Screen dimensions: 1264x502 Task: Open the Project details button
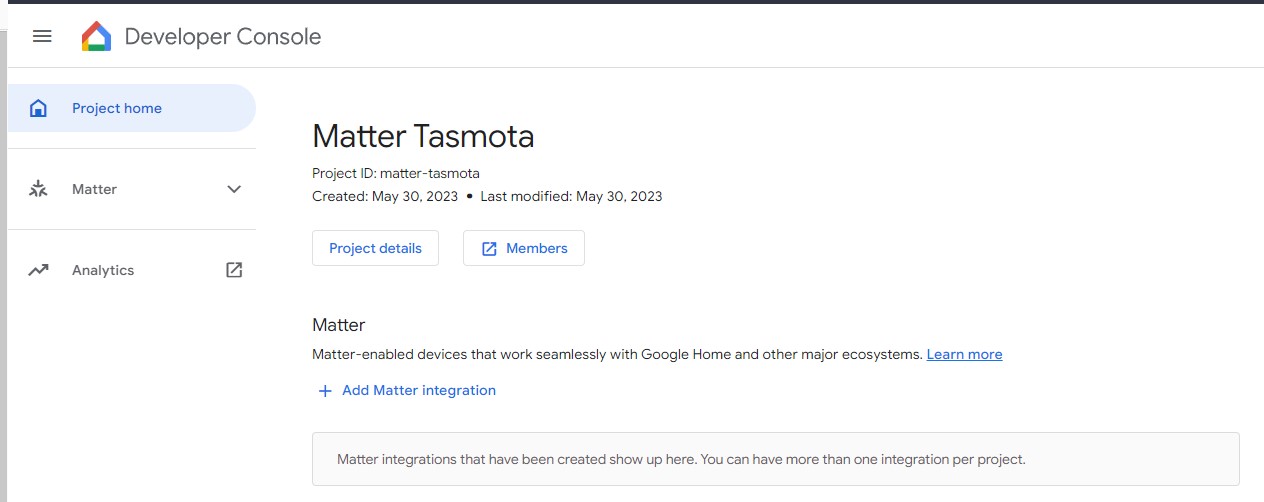[375, 248]
